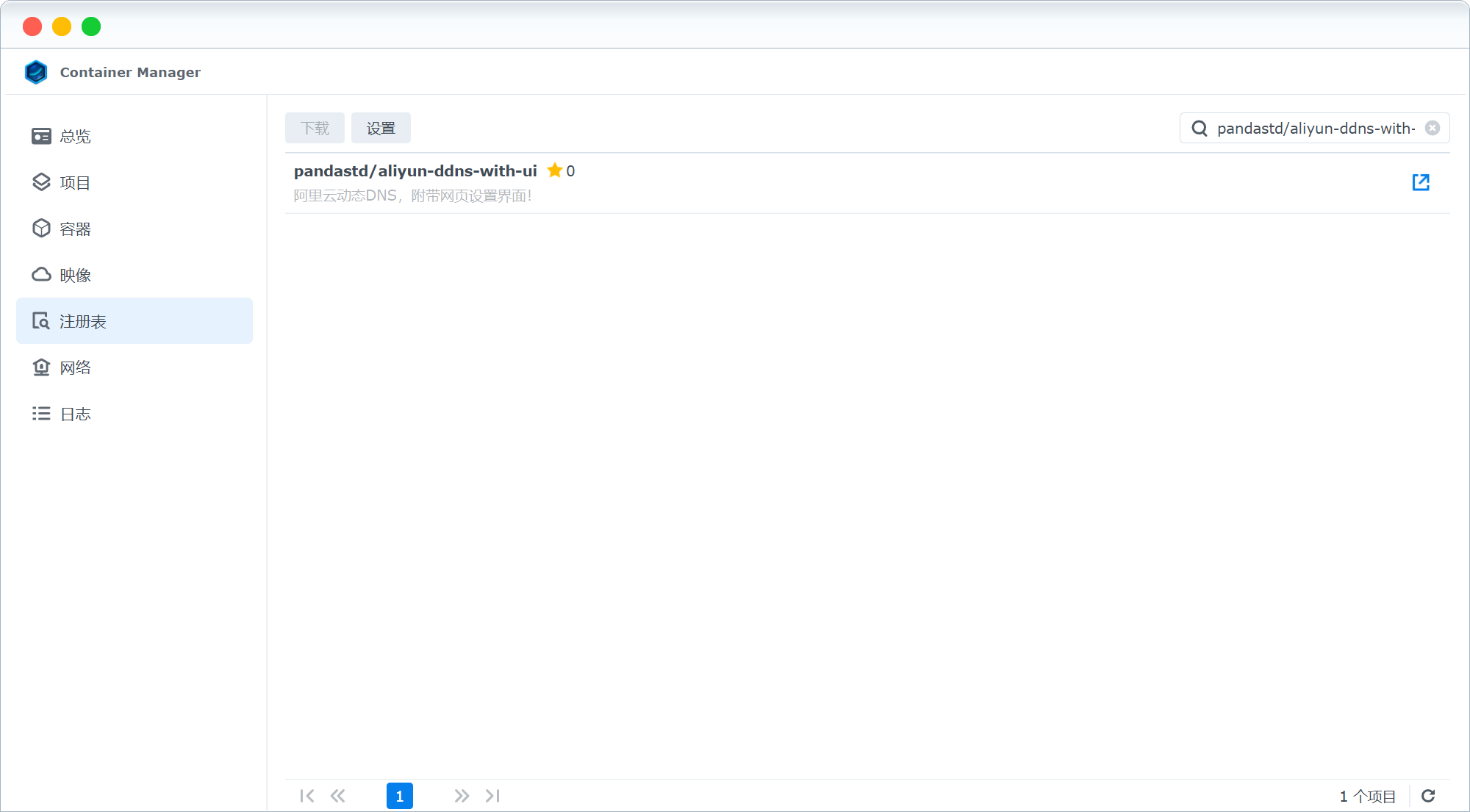Screen dimensions: 1470x812
Task: Click the search magnifier icon
Action: (x=1199, y=129)
